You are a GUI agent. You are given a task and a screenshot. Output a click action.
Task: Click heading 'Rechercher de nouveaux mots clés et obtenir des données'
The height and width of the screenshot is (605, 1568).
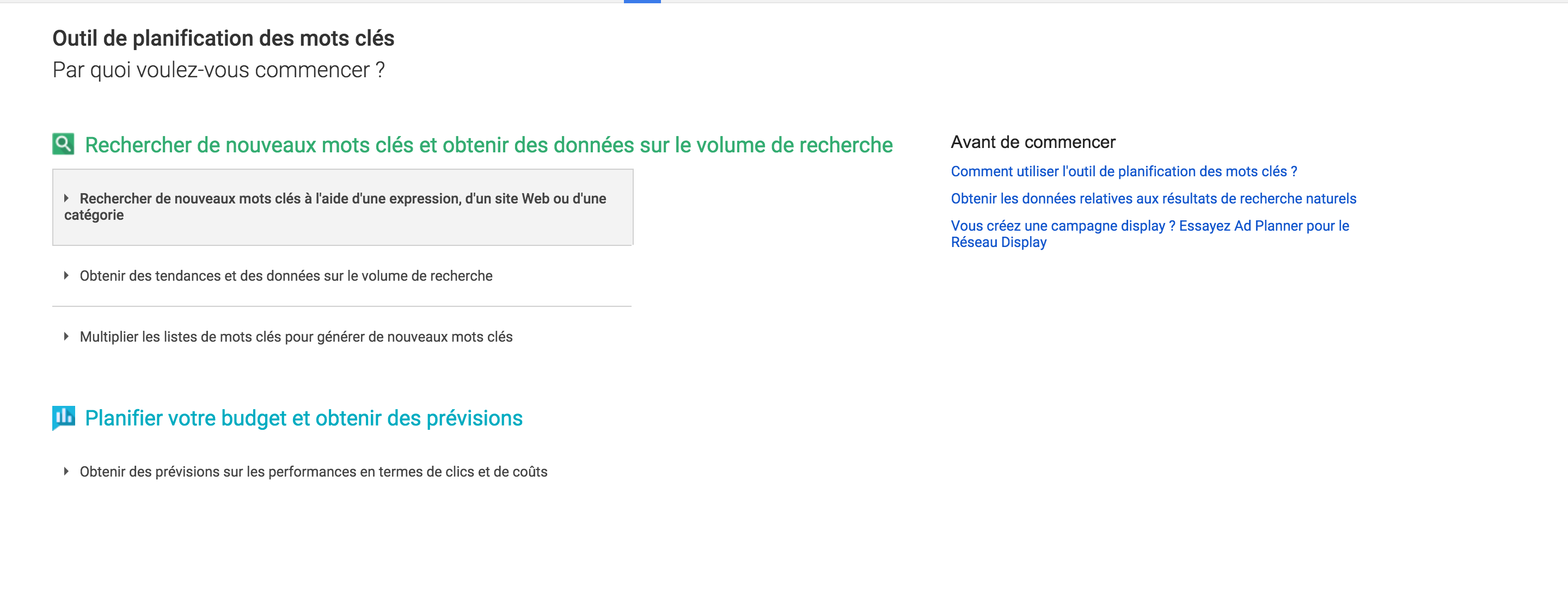[x=489, y=145]
